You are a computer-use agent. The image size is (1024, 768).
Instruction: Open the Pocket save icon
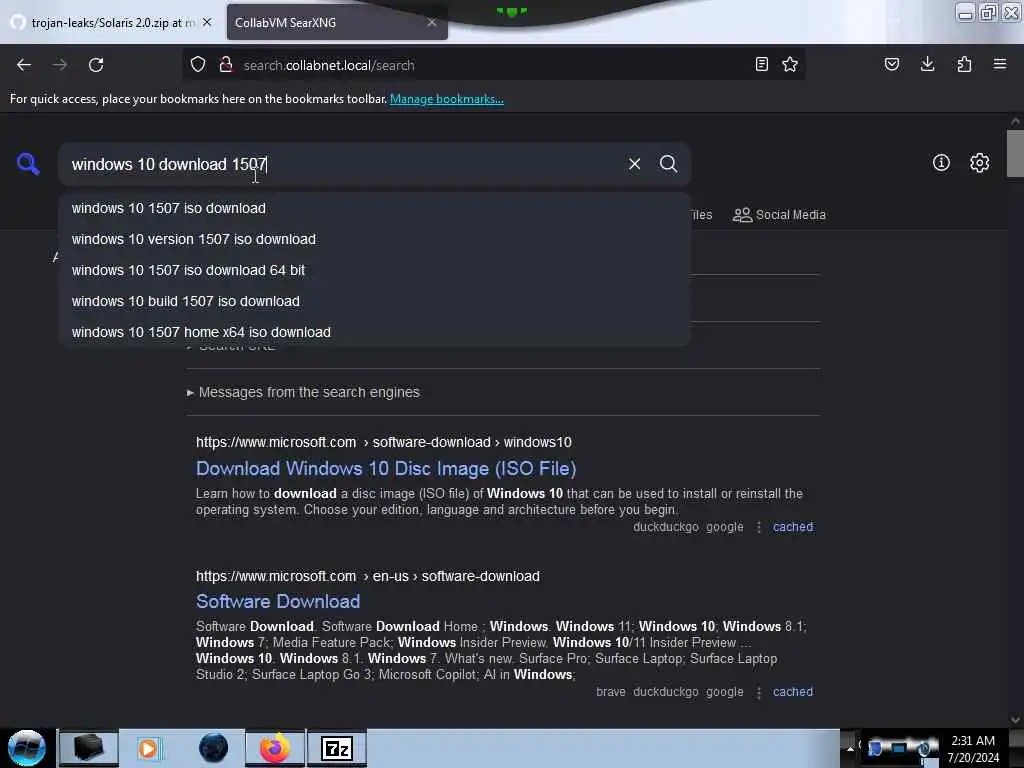[x=891, y=64]
